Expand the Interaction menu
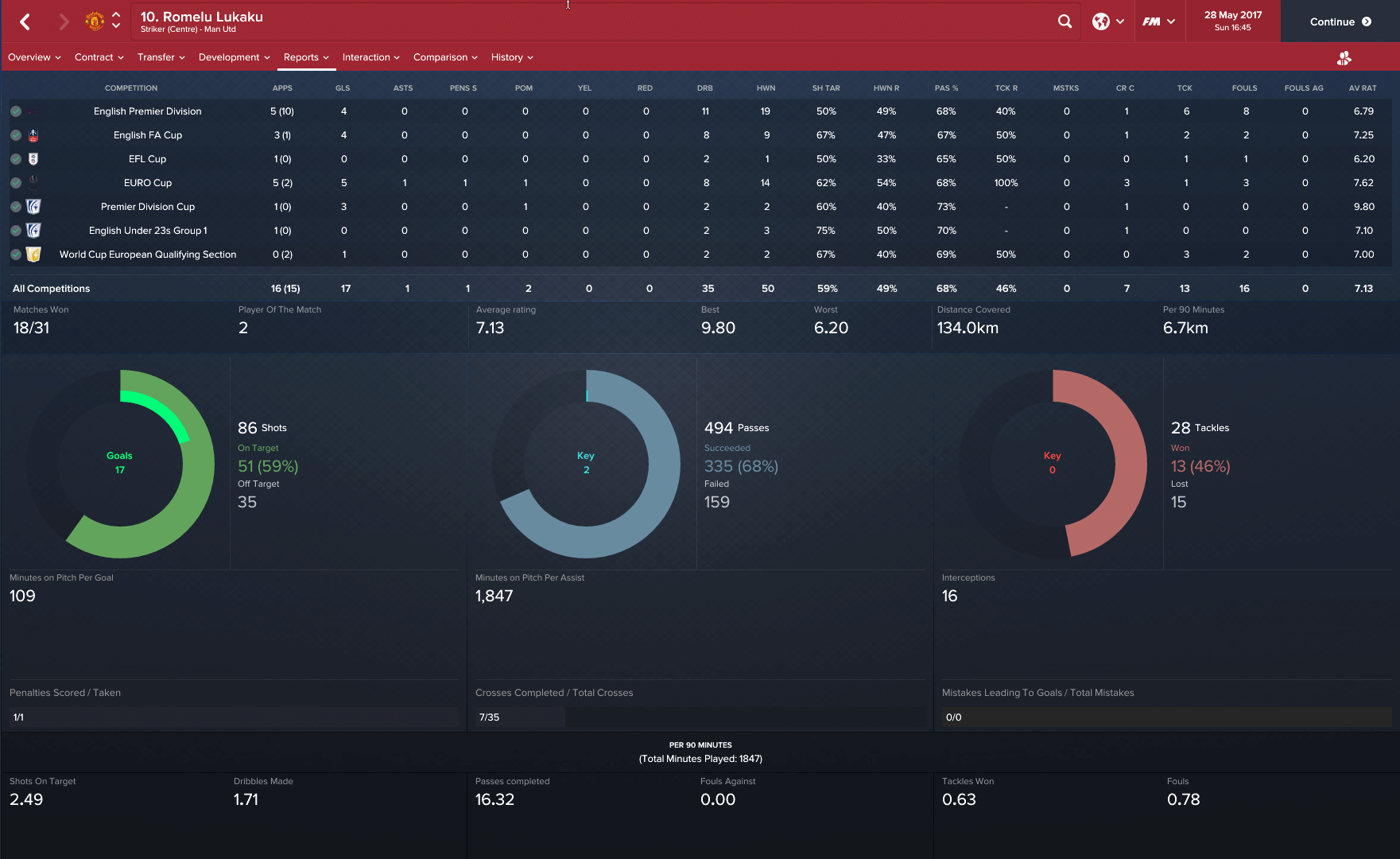1400x859 pixels. (x=370, y=57)
